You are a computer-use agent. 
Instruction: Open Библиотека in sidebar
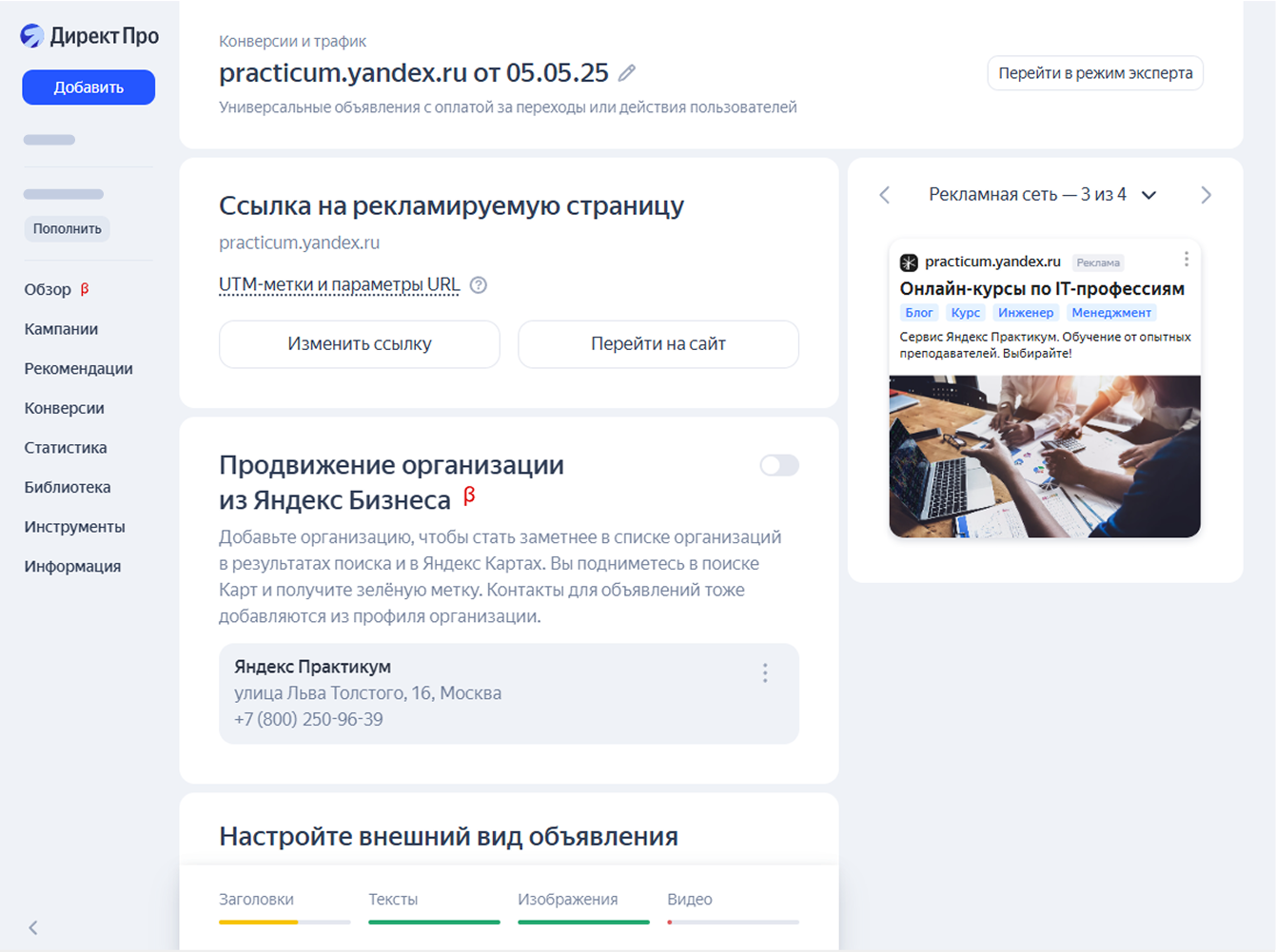click(x=68, y=487)
